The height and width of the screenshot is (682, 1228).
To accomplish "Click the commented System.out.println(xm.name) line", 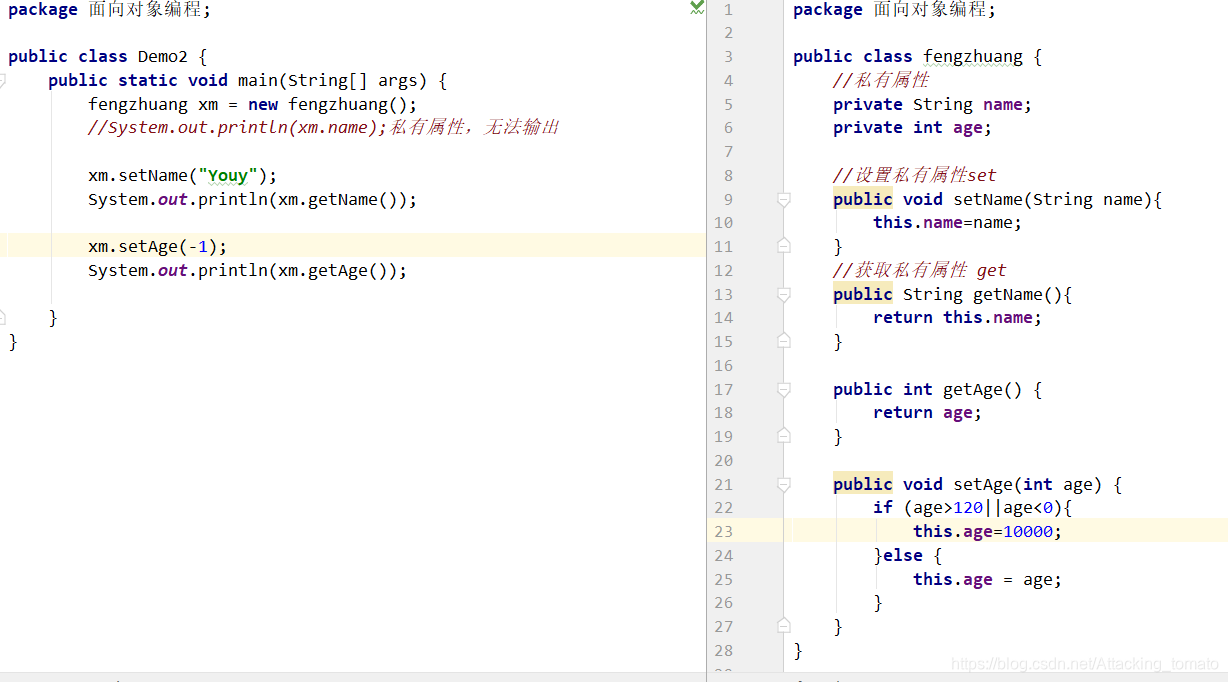I will (x=323, y=128).
